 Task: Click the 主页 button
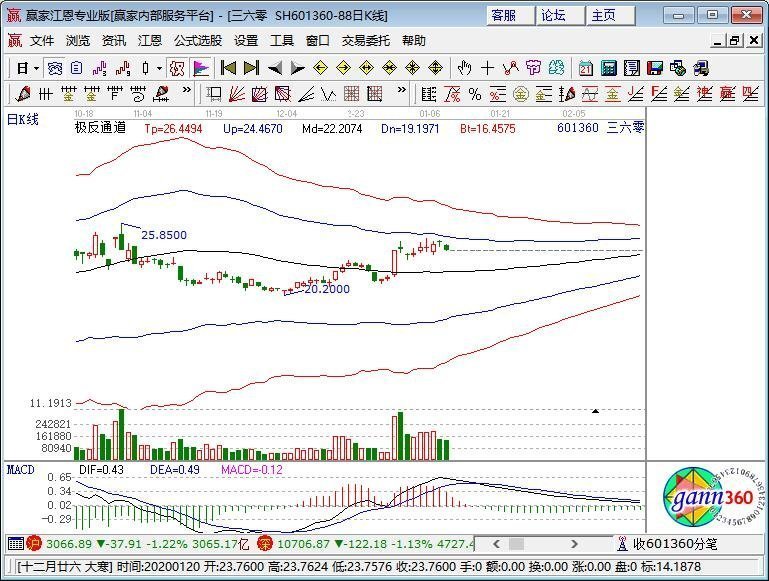coord(611,16)
